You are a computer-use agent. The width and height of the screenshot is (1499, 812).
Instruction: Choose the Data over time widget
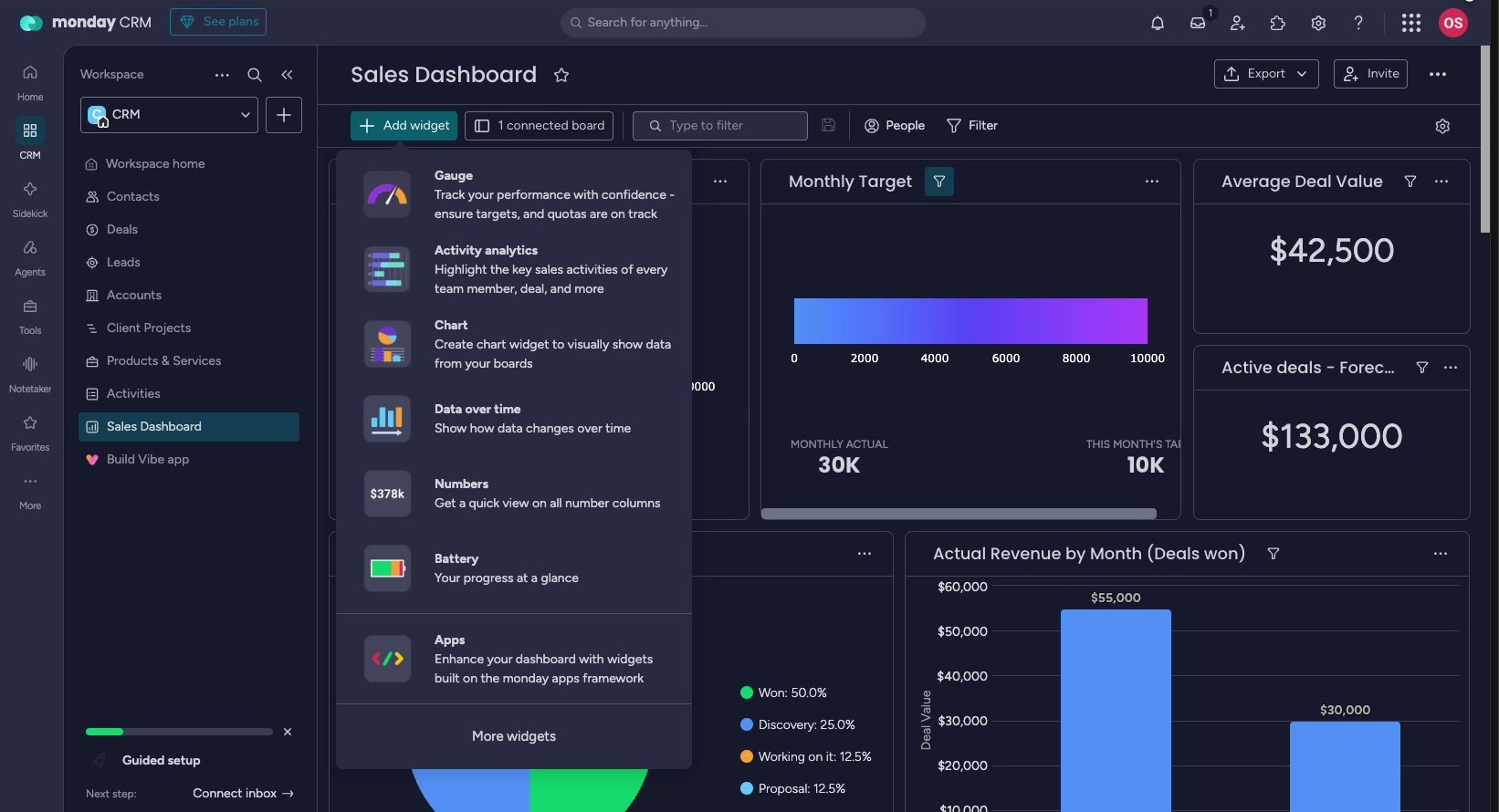(514, 419)
